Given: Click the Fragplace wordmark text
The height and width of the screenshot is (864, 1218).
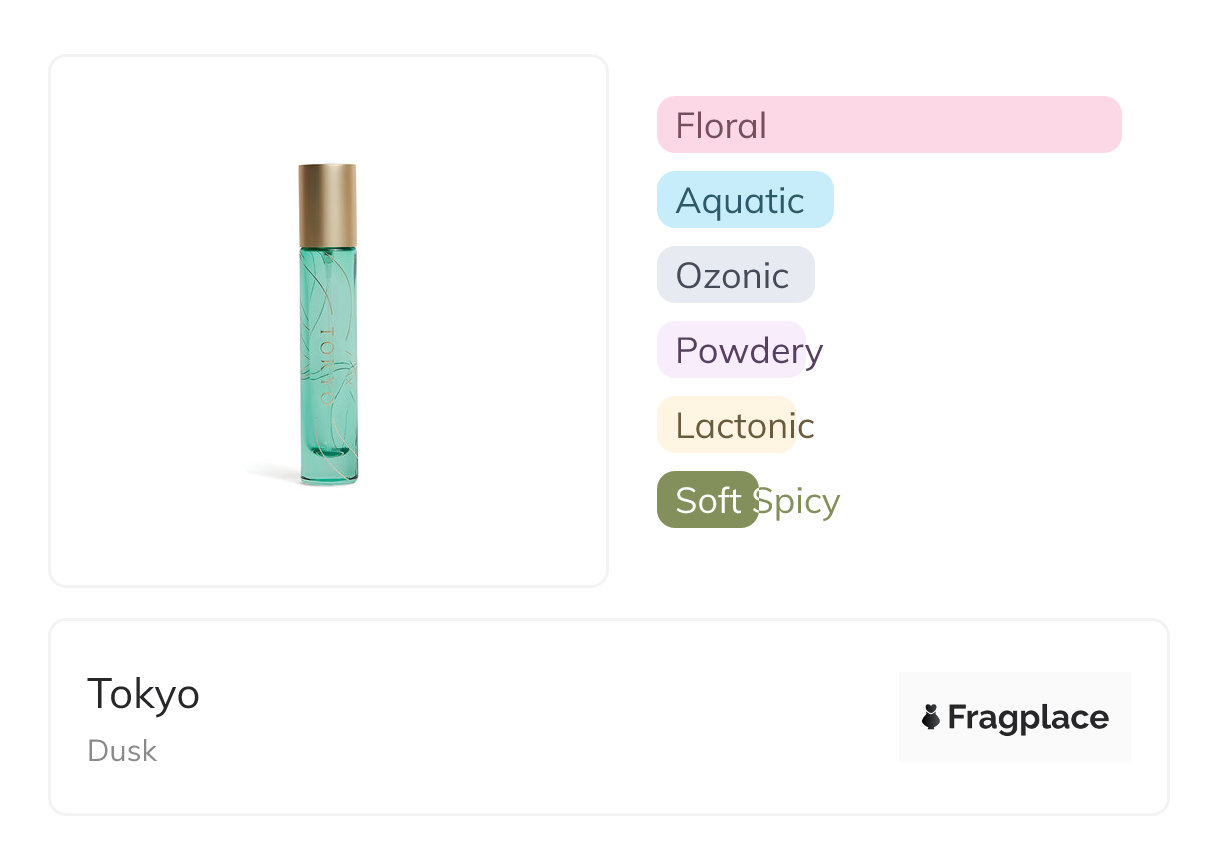Looking at the screenshot, I should (1028, 717).
